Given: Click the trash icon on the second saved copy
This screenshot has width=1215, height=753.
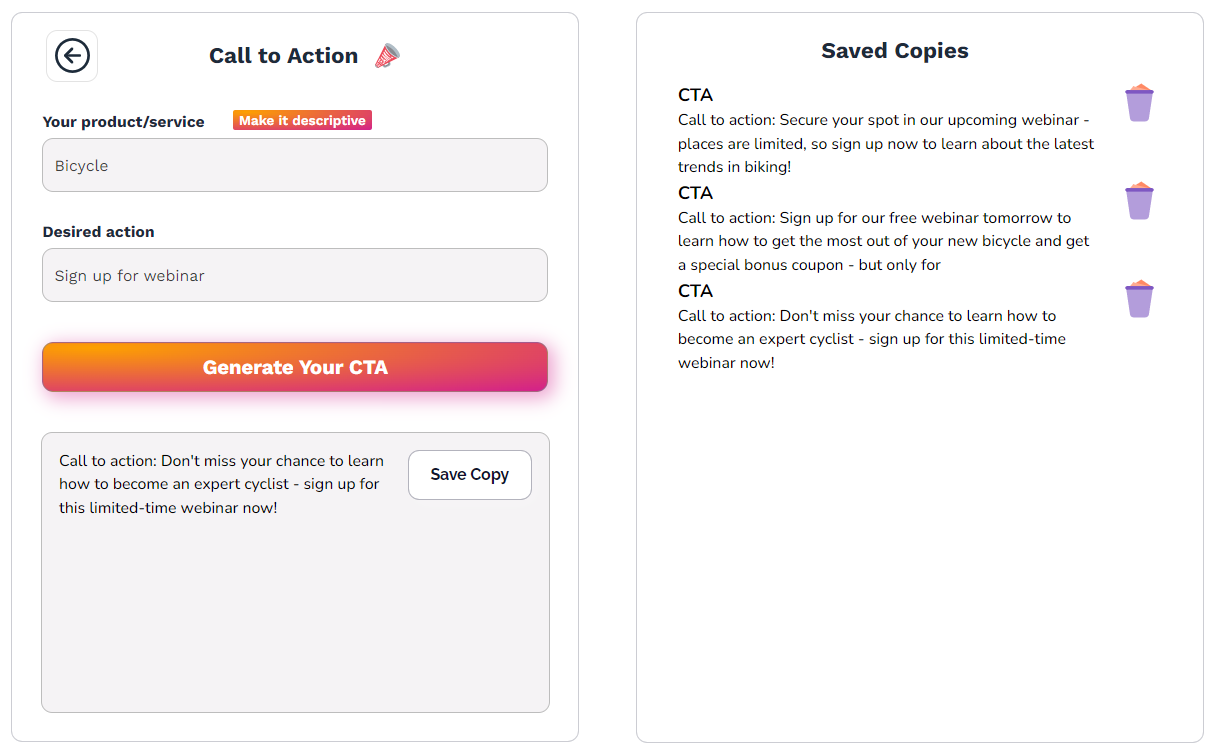Looking at the screenshot, I should [x=1139, y=201].
